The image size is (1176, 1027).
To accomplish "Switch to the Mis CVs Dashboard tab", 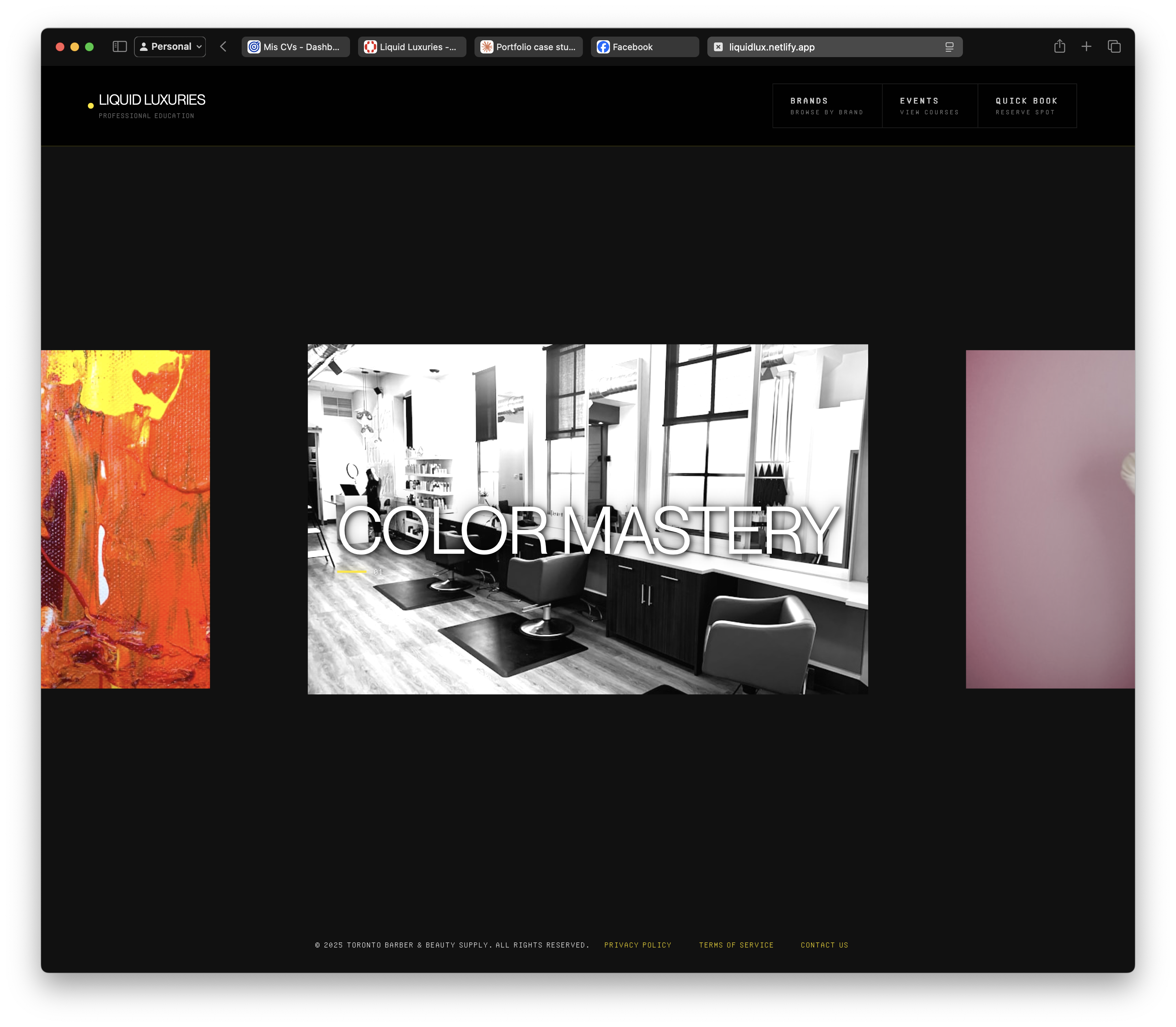I will [x=295, y=47].
